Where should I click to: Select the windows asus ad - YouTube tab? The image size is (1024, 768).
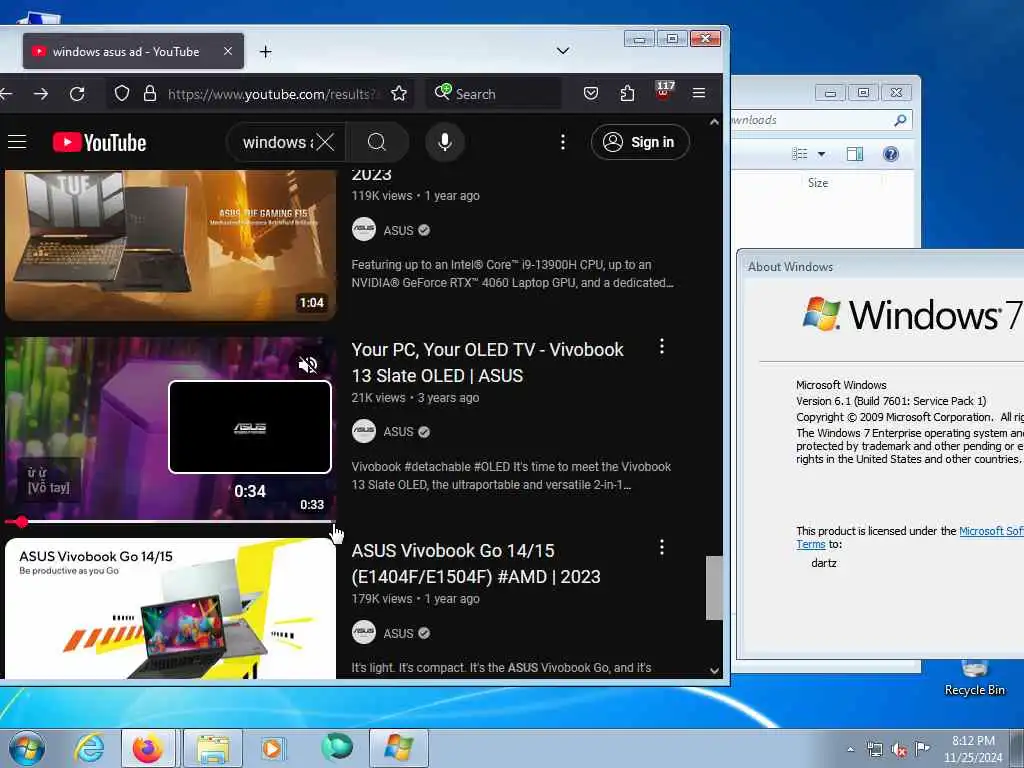coord(133,52)
